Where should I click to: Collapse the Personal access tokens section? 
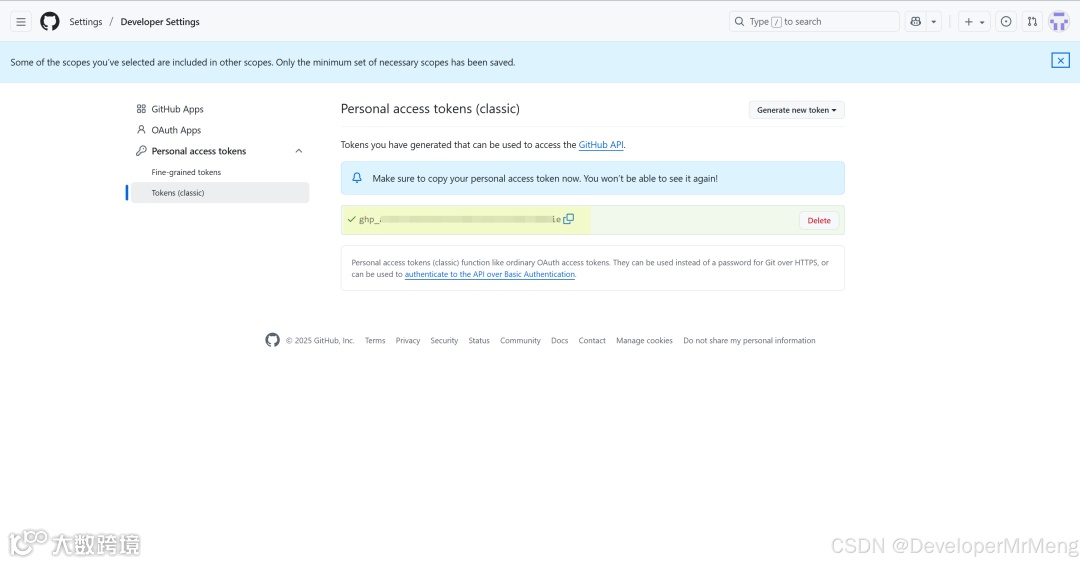tap(299, 151)
